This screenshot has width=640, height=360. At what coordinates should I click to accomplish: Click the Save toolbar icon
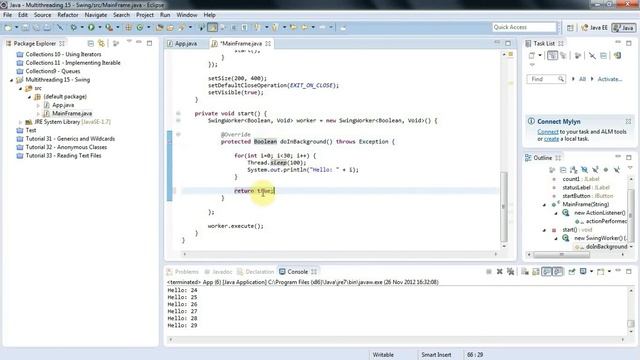[x=25, y=27]
